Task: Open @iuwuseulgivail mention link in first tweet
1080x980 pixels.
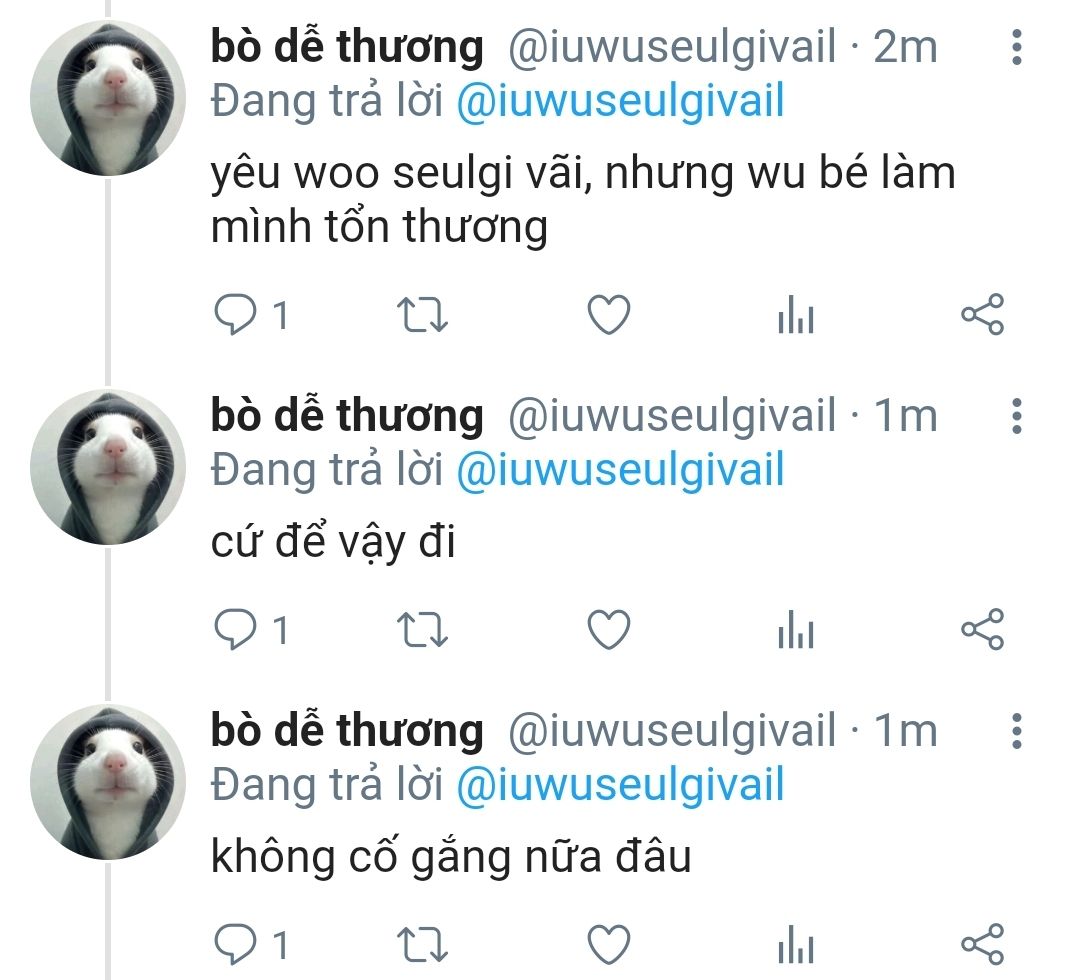Action: click(621, 101)
